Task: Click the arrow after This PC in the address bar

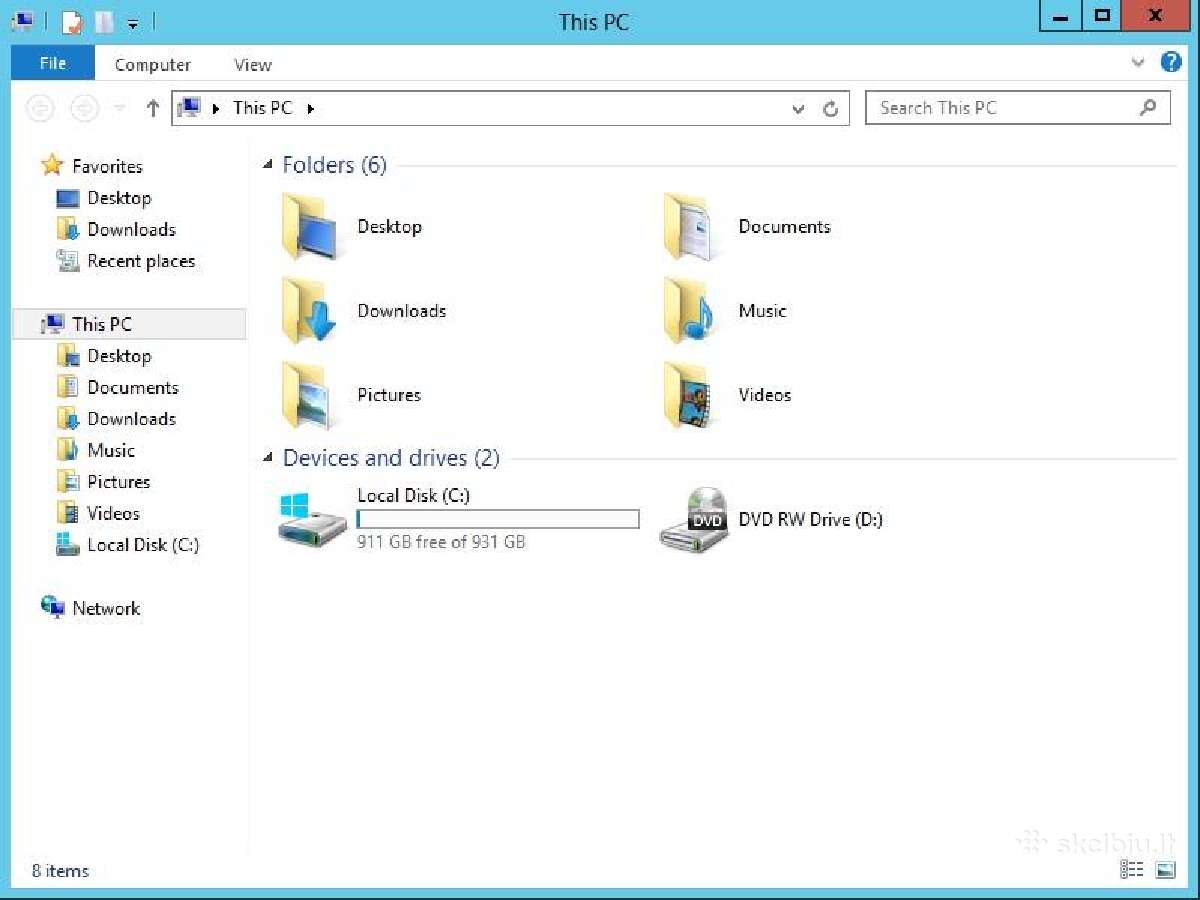Action: click(310, 108)
